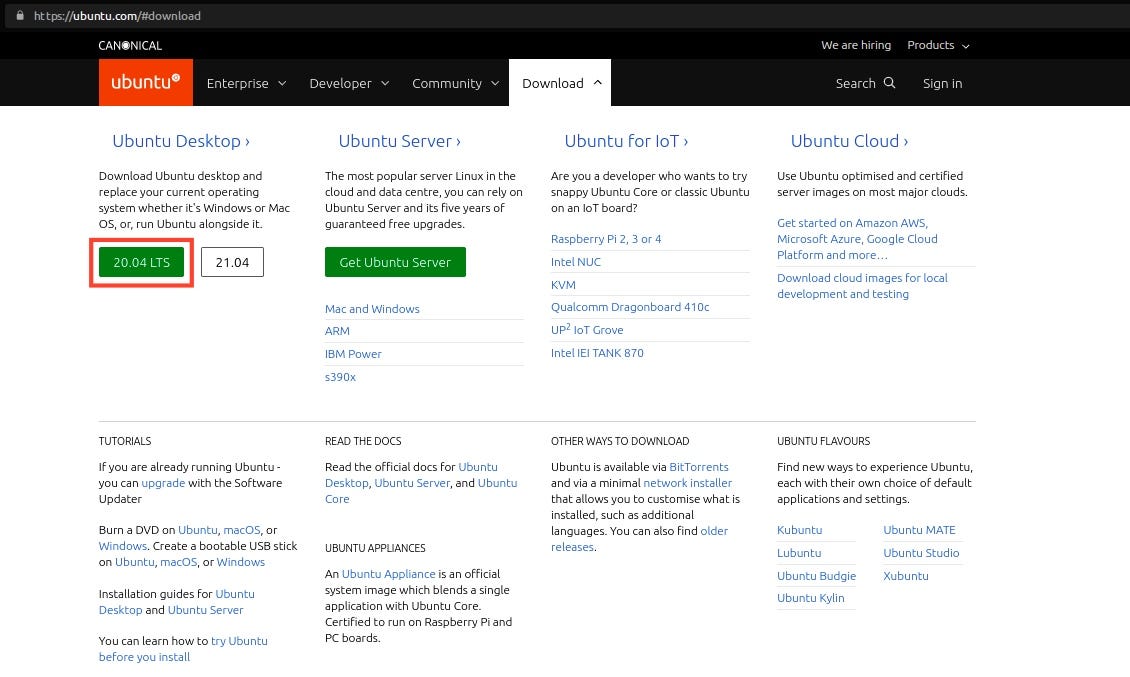Screen dimensions: 1130x677
Task: Click the ARM server link
Action: click(337, 331)
